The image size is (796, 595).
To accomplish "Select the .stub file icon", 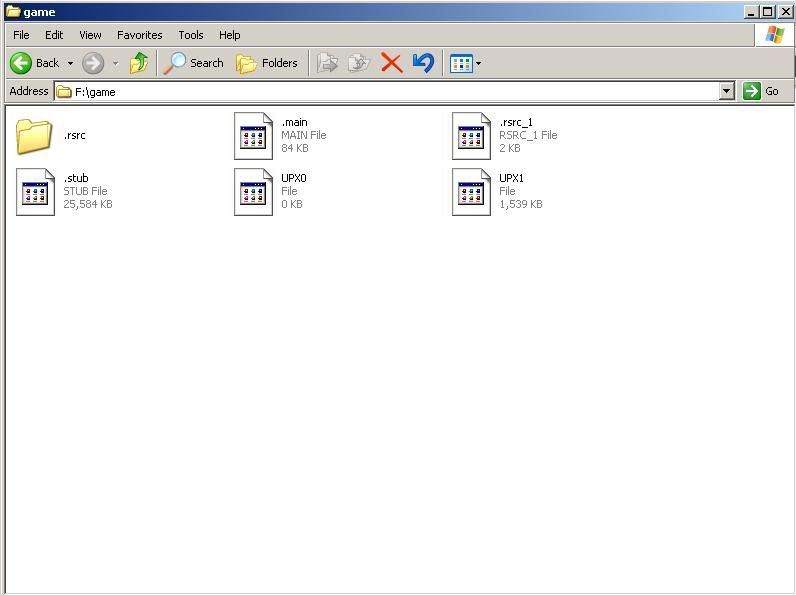I will [x=35, y=191].
